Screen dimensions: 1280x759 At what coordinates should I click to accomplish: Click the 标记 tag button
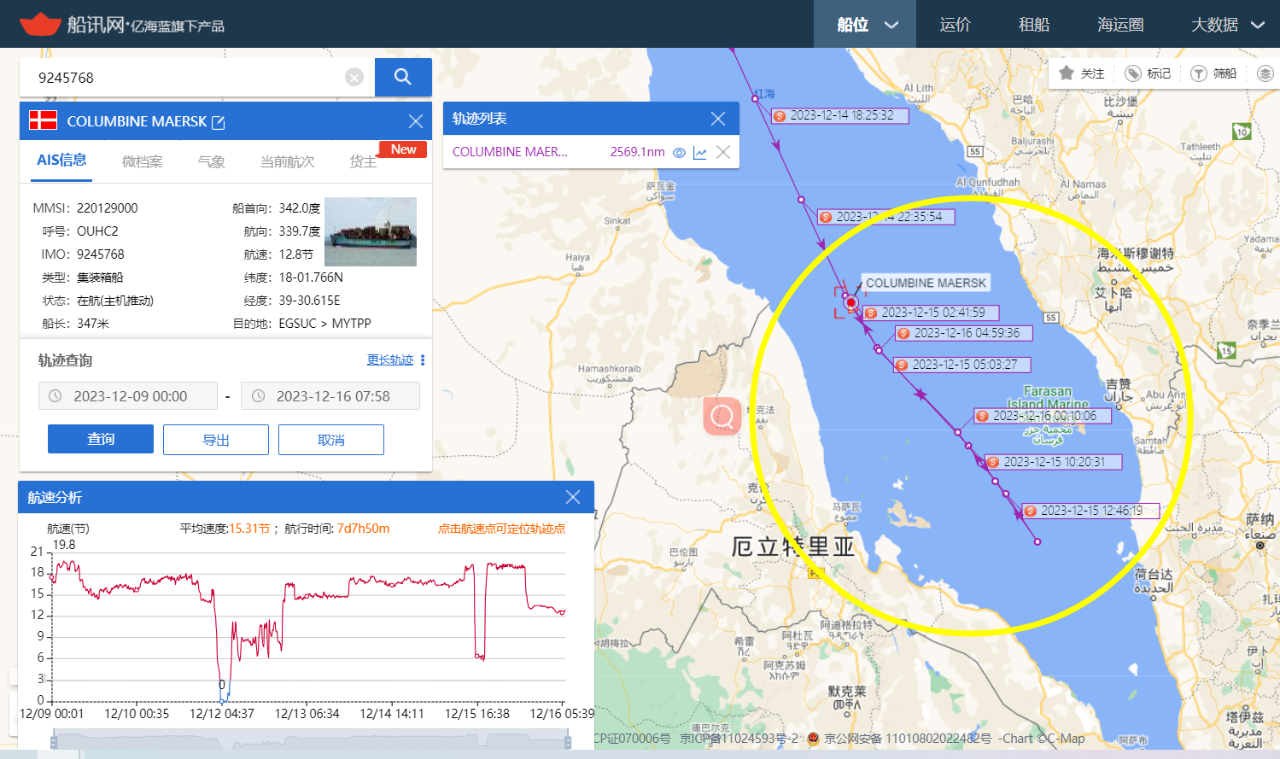(1148, 73)
